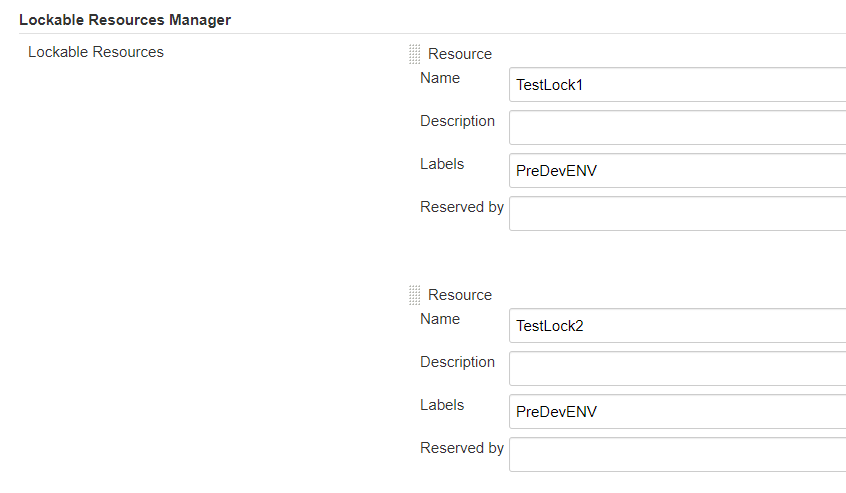Click the Reserved by label under TestLock1
Image resolution: width=846 pixels, height=493 pixels.
(462, 207)
